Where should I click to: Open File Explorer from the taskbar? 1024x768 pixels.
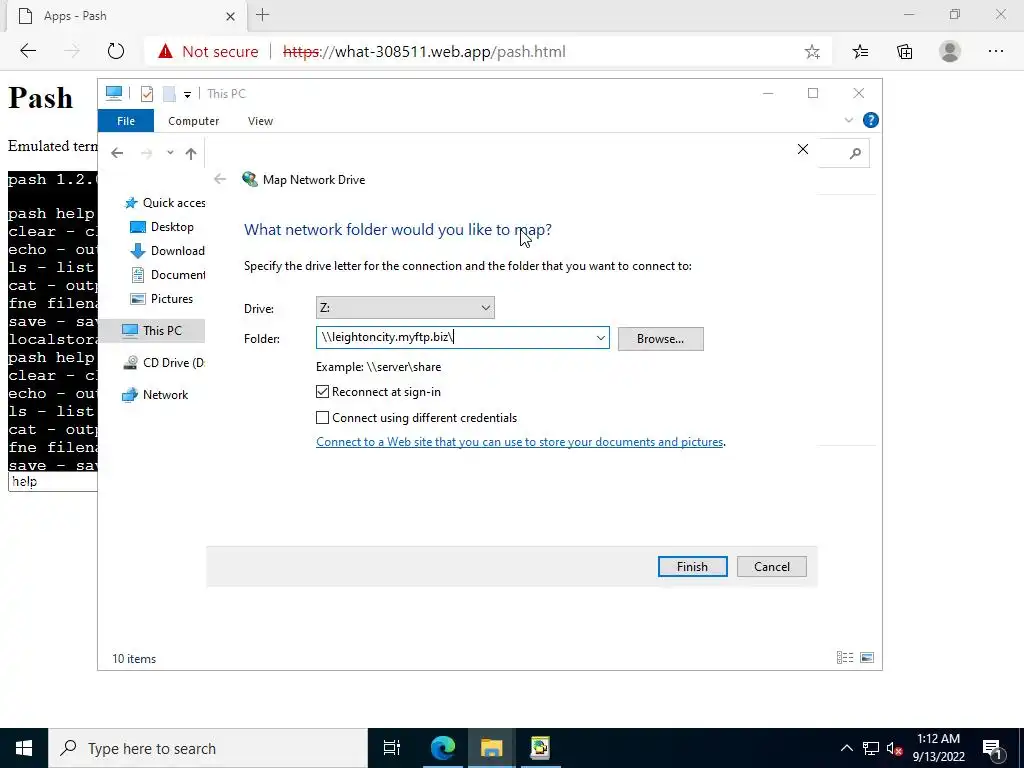tap(491, 748)
